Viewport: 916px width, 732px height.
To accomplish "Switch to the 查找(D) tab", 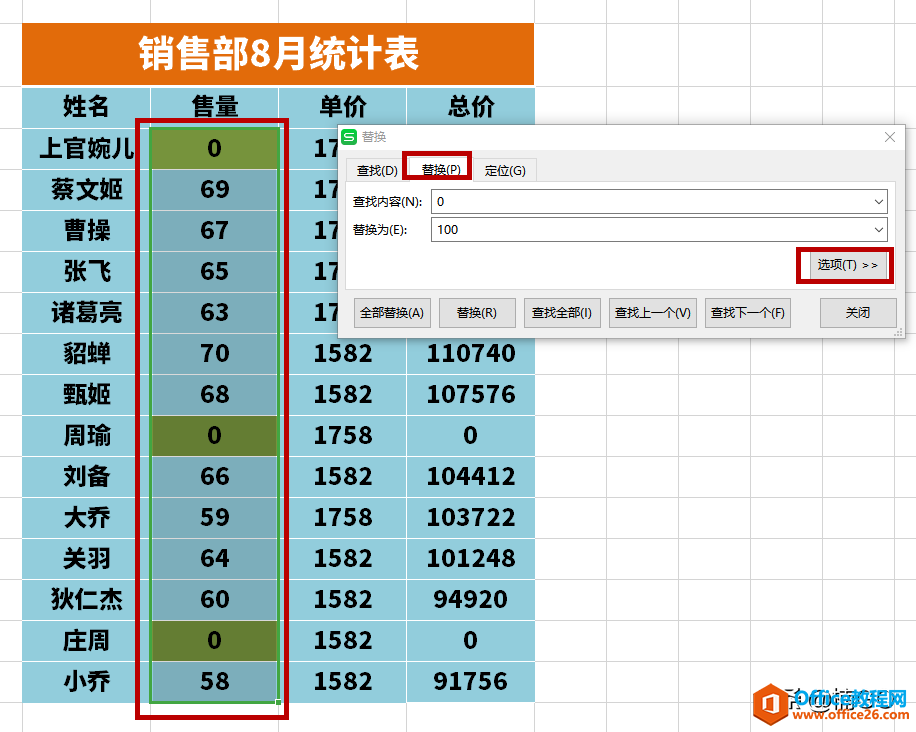I will click(x=377, y=171).
